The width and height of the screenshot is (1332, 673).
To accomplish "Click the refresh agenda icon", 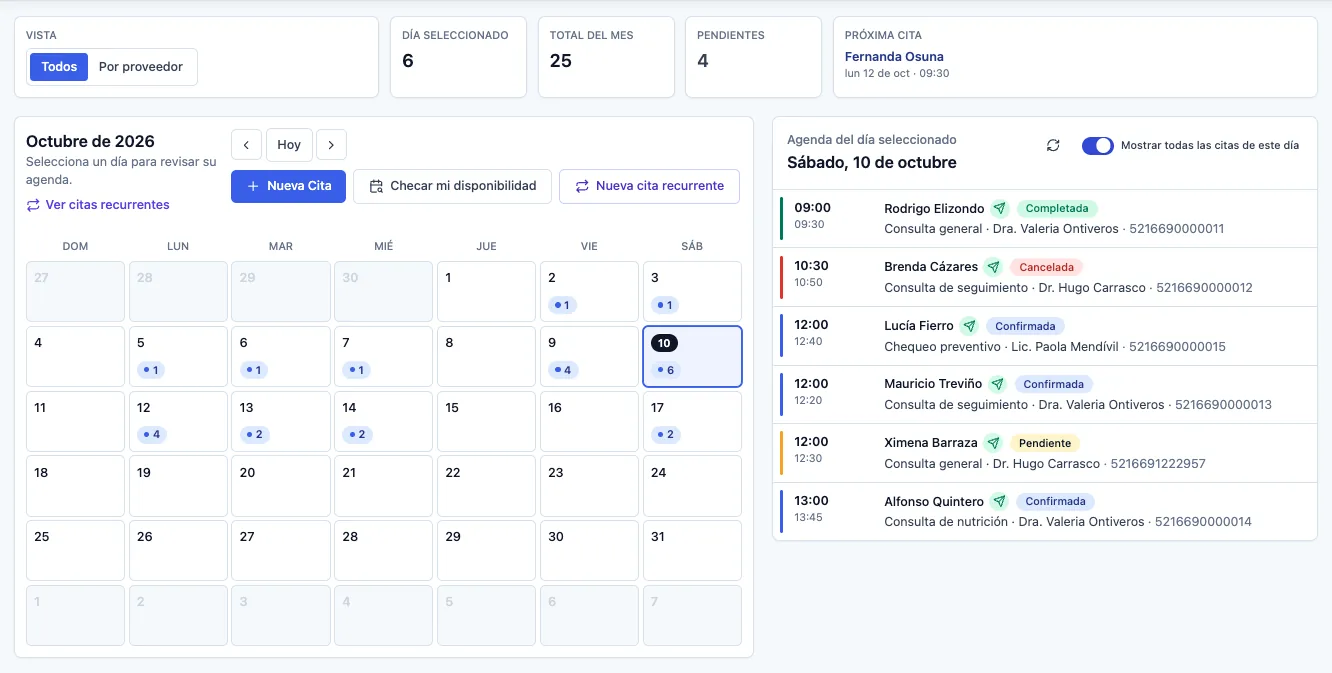I will coord(1053,145).
